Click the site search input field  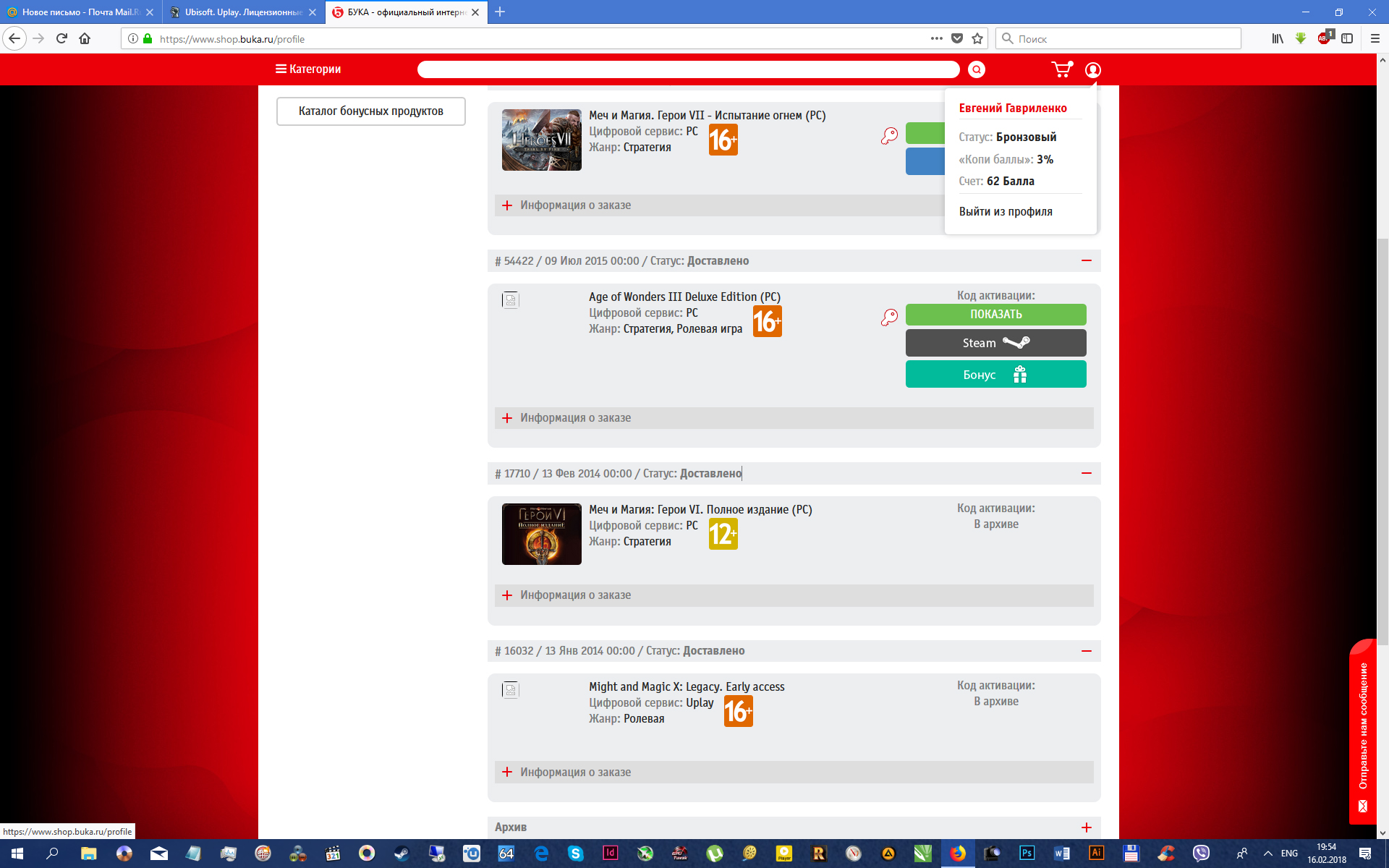click(x=688, y=69)
